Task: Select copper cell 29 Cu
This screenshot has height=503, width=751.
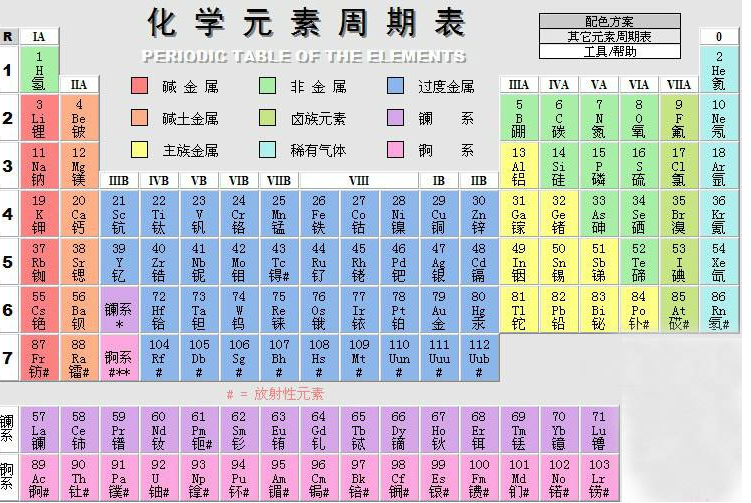Action: coord(439,214)
